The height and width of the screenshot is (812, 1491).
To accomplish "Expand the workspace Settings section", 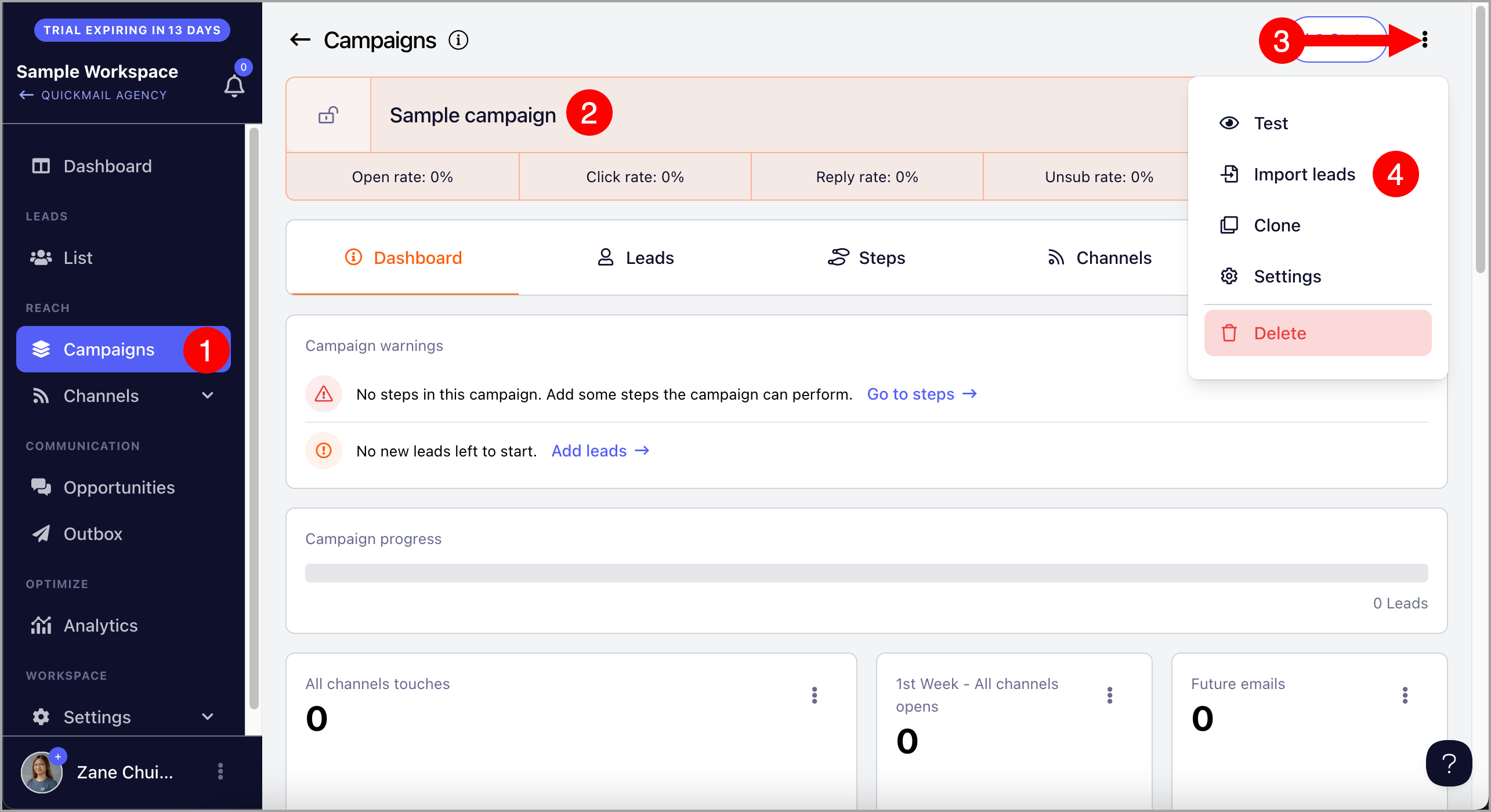I will tap(123, 717).
